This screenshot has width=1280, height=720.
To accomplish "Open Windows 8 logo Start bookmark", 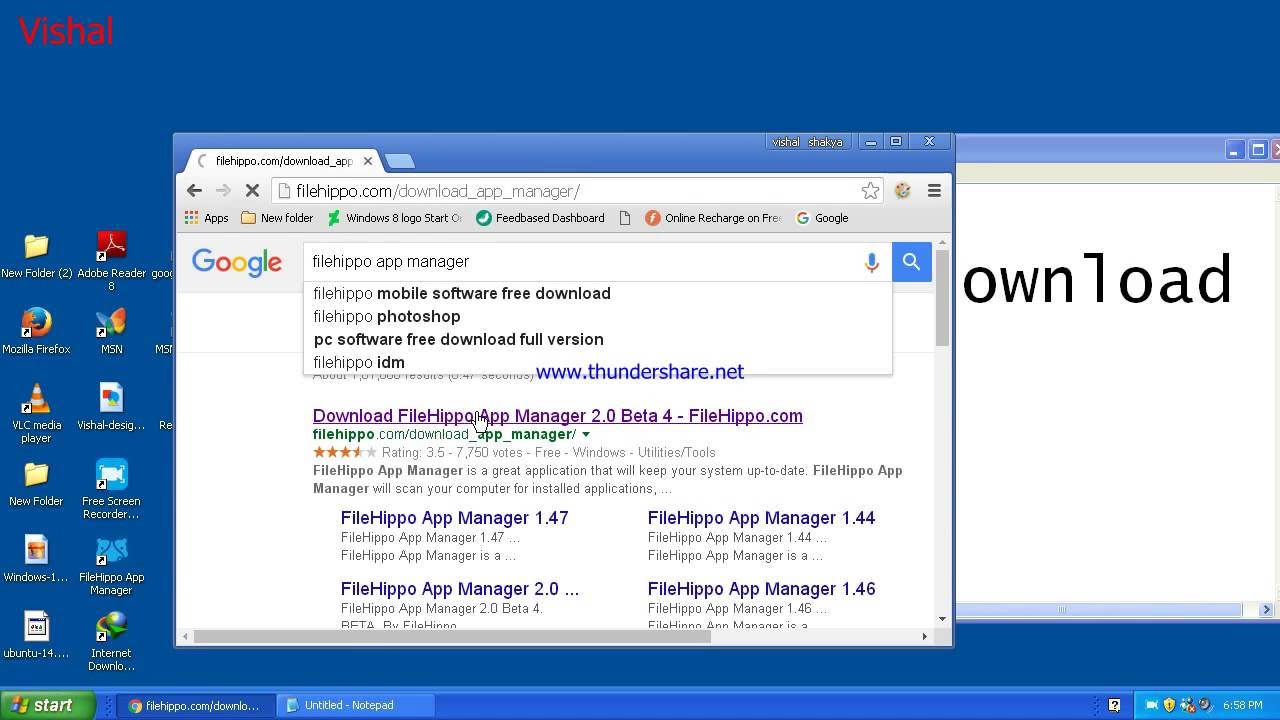I will coord(395,218).
